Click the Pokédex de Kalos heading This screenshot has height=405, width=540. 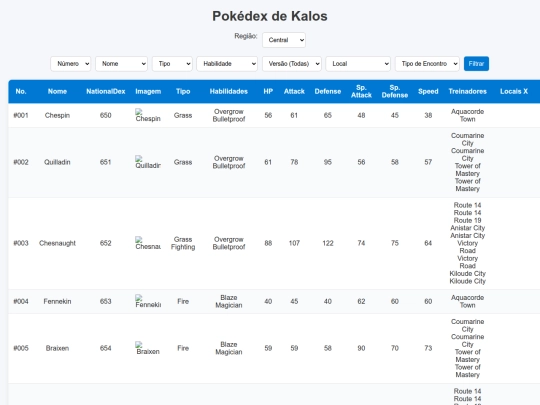(x=270, y=16)
